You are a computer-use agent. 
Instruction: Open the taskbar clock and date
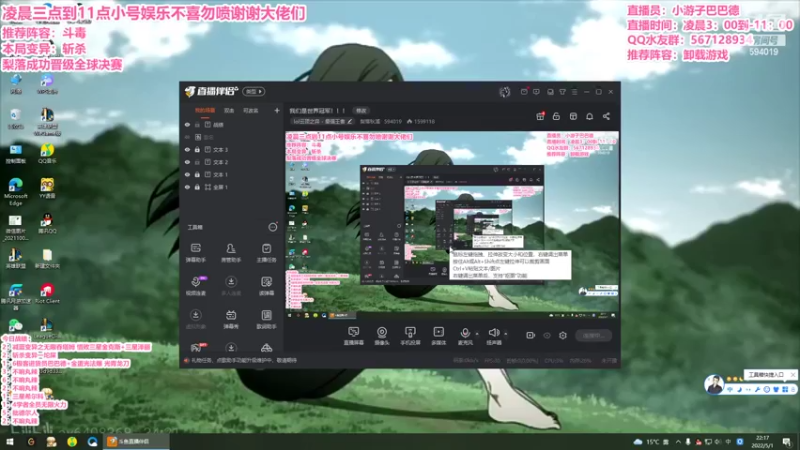point(762,442)
